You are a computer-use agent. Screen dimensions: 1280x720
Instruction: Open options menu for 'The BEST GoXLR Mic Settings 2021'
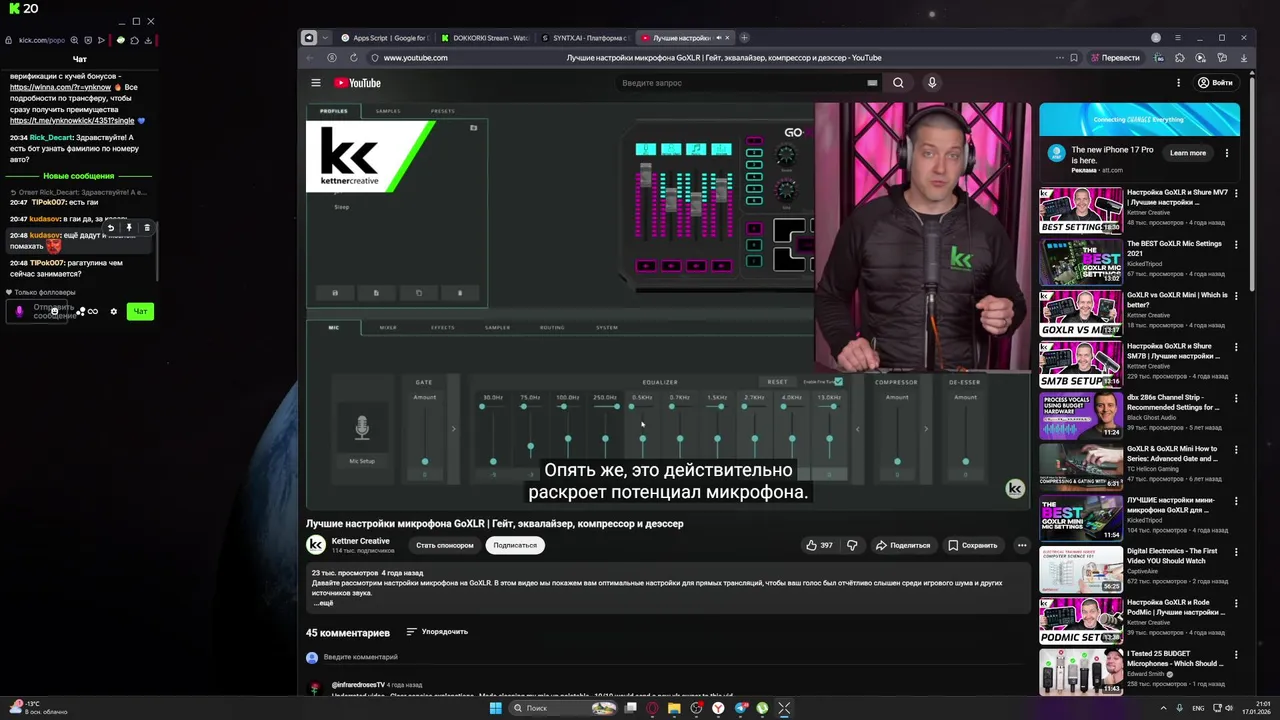tap(1236, 245)
